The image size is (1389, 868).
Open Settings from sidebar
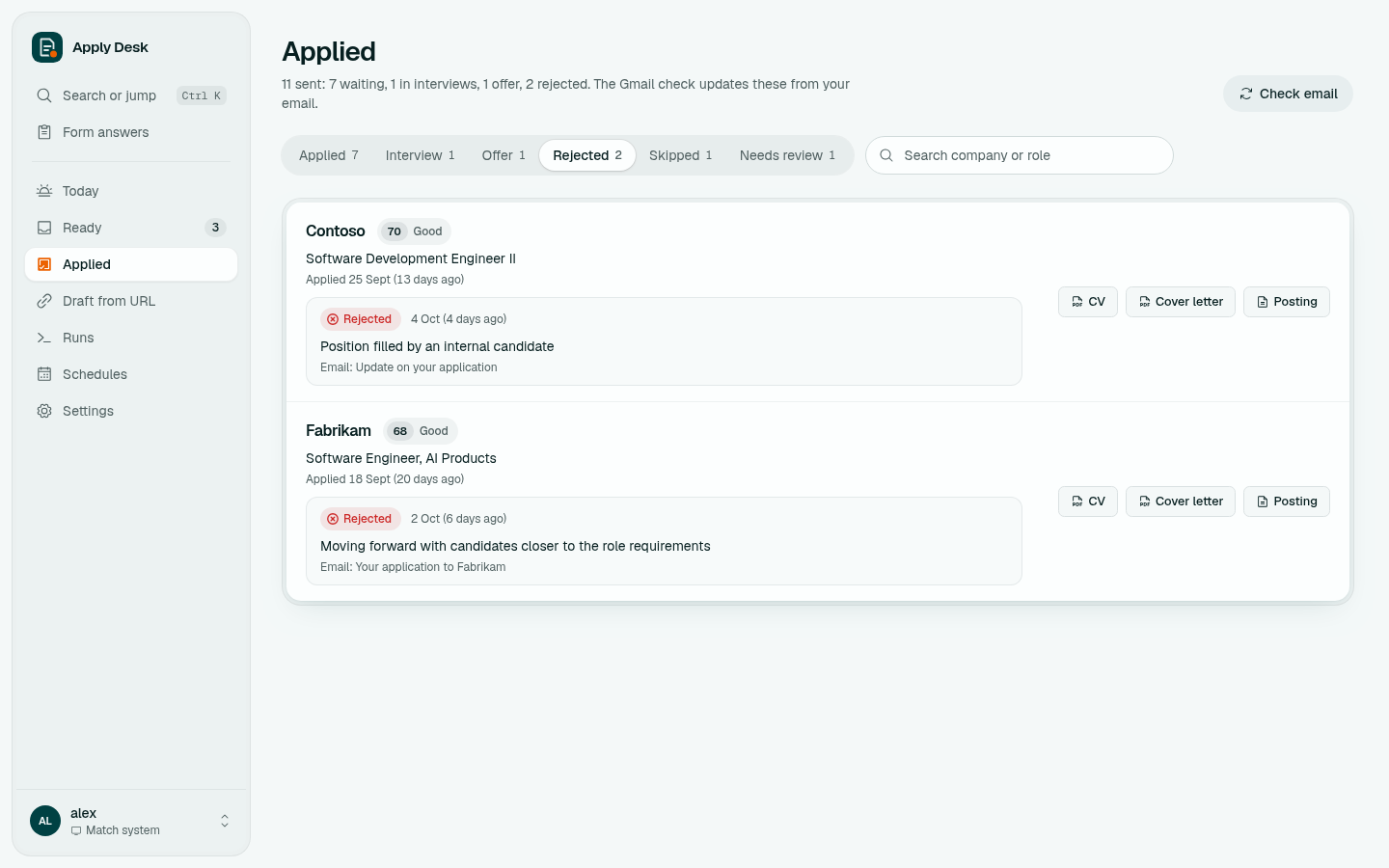131,411
